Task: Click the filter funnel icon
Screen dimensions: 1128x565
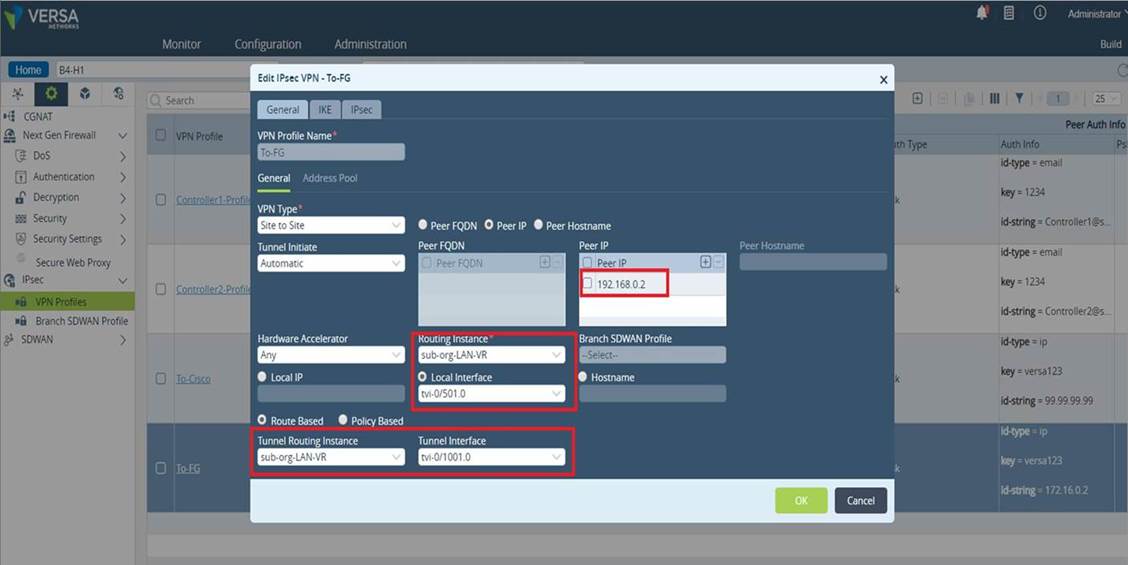Action: [1019, 99]
